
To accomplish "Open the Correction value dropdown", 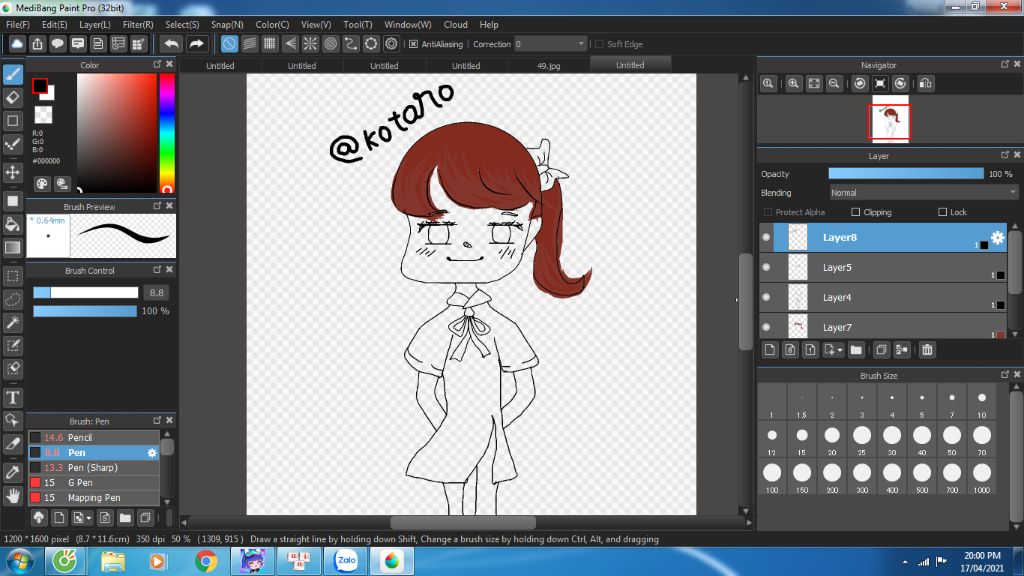I will [550, 44].
